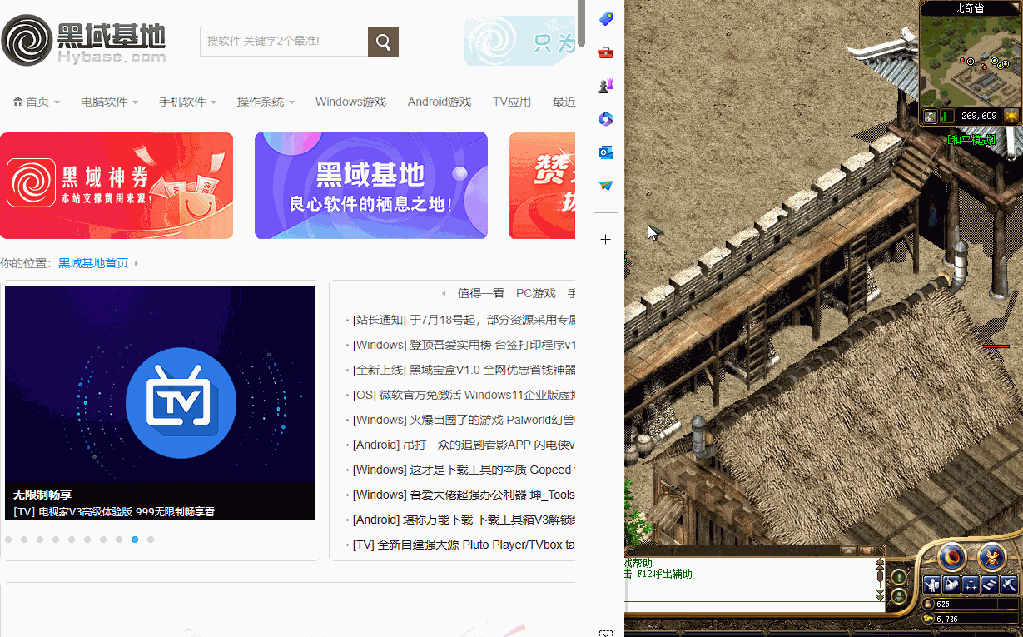Open the Games chess-piece sidebar icon
Viewport: 1023px width, 637px height.
605,85
